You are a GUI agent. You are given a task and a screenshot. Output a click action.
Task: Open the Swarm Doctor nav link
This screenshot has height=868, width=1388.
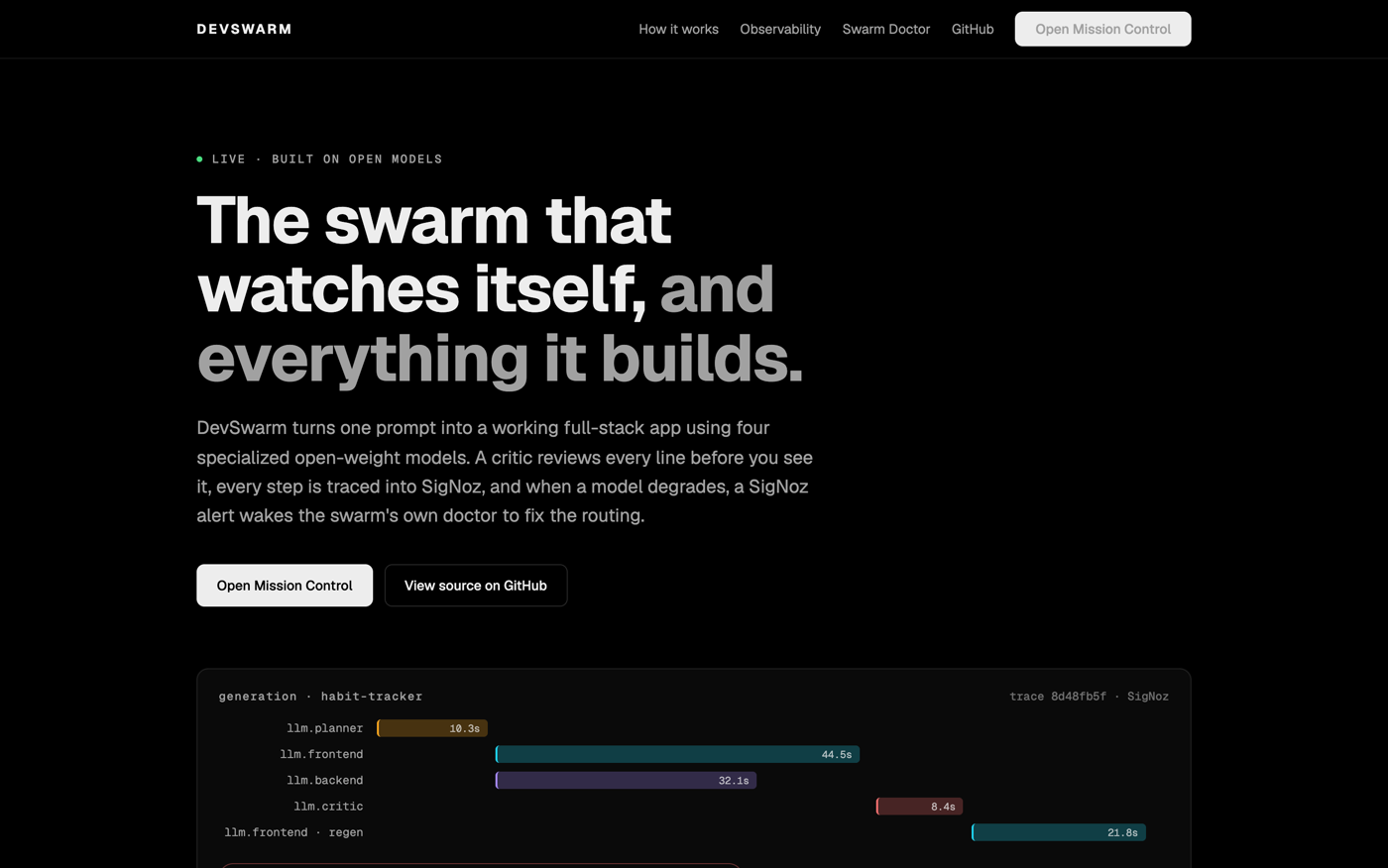coord(886,29)
